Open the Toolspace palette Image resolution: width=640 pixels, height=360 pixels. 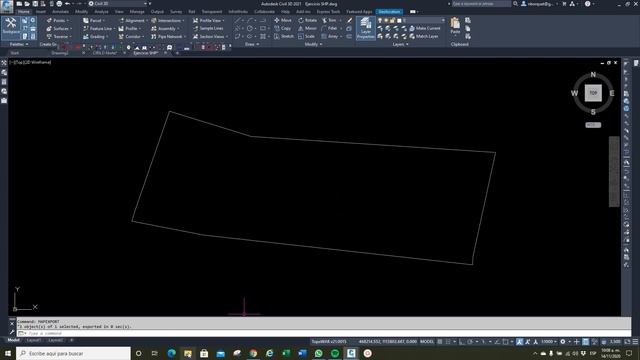[x=11, y=27]
